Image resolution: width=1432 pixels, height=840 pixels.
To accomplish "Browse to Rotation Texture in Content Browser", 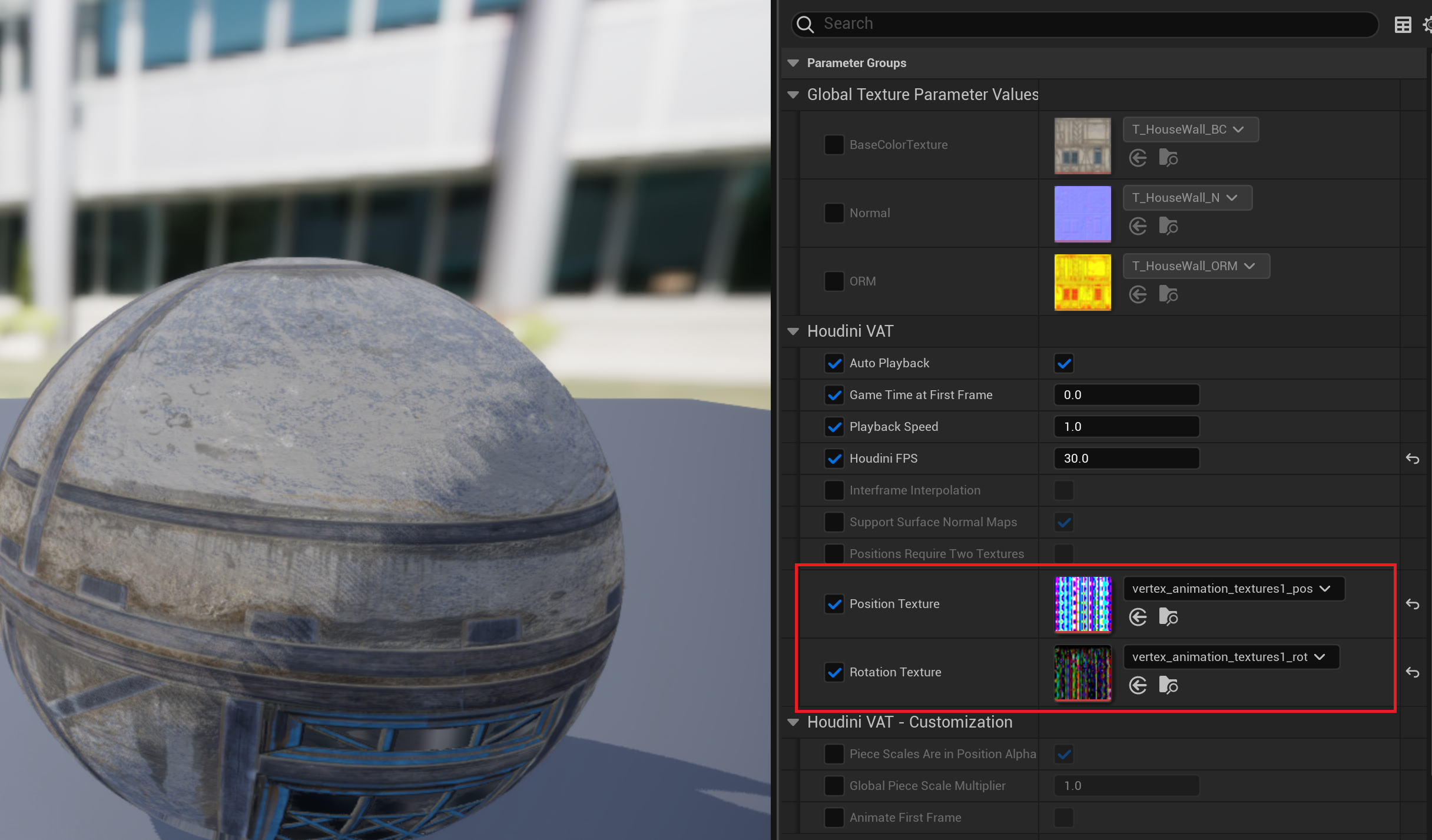I will pyautogui.click(x=1168, y=685).
